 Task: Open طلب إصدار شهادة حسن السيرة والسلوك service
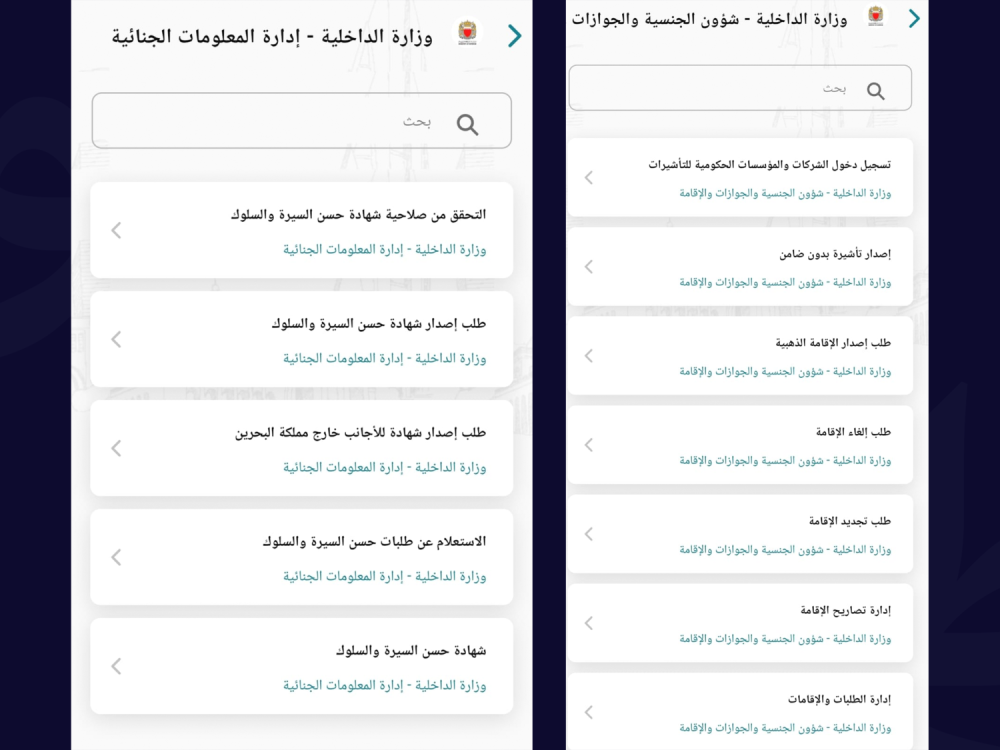[x=300, y=339]
